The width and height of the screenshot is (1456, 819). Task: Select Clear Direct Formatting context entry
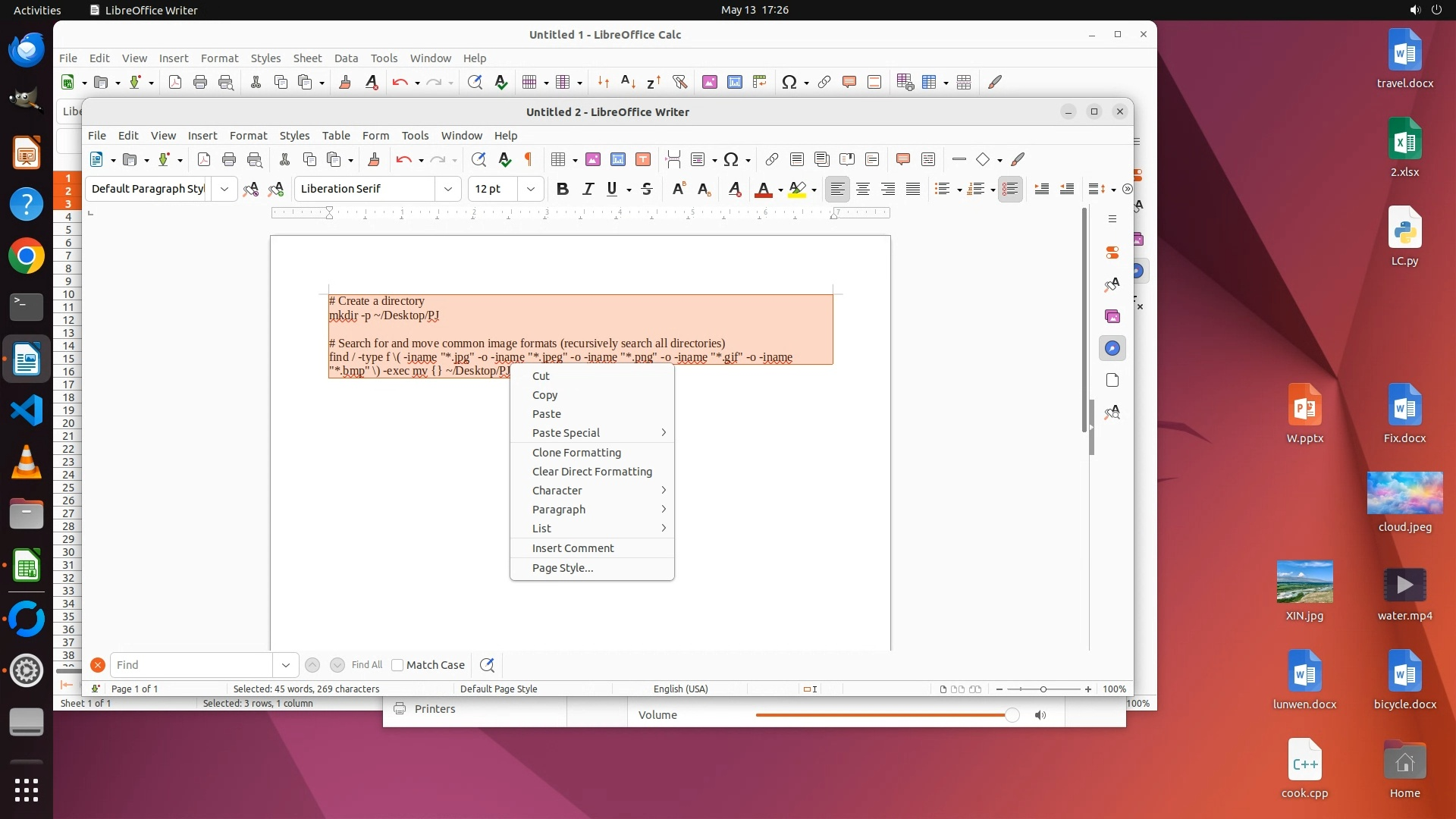tap(591, 472)
